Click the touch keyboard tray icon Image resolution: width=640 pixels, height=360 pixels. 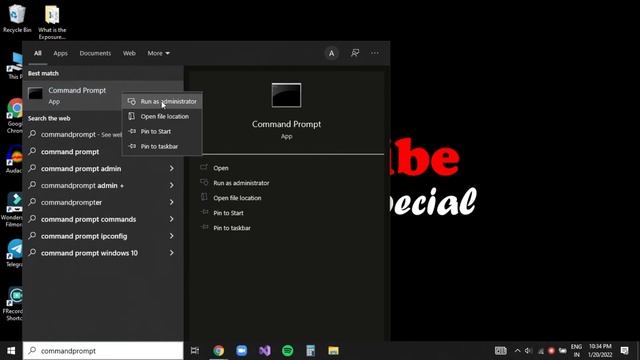tap(501, 351)
